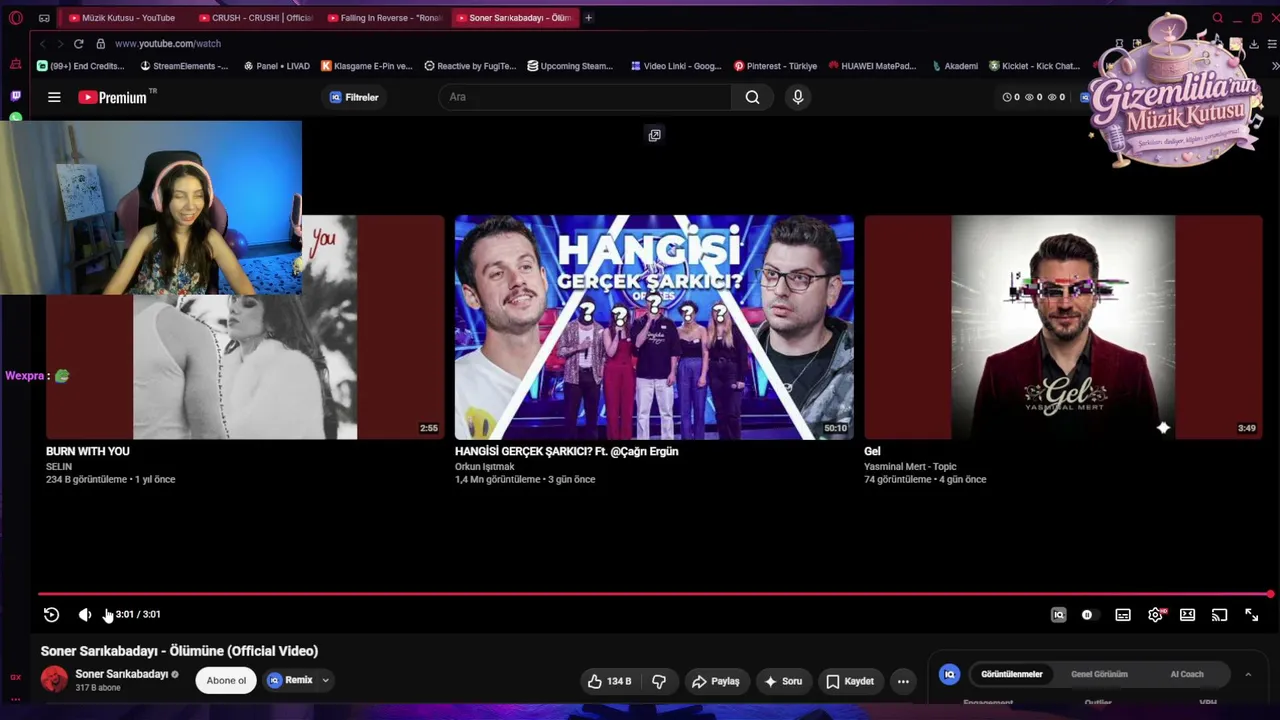This screenshot has height=720, width=1280.
Task: Play the HANGİSİ GERÇEK ŞARKICI video thumbnail
Action: [x=654, y=327]
